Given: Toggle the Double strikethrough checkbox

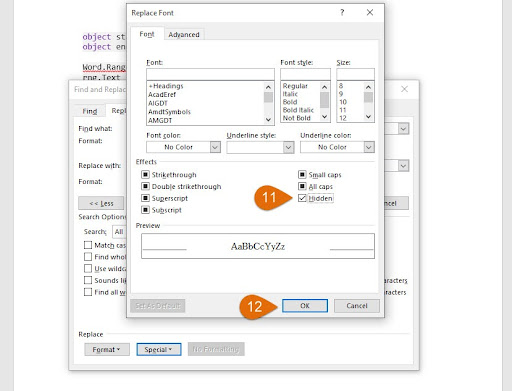Looking at the screenshot, I should click(x=145, y=186).
